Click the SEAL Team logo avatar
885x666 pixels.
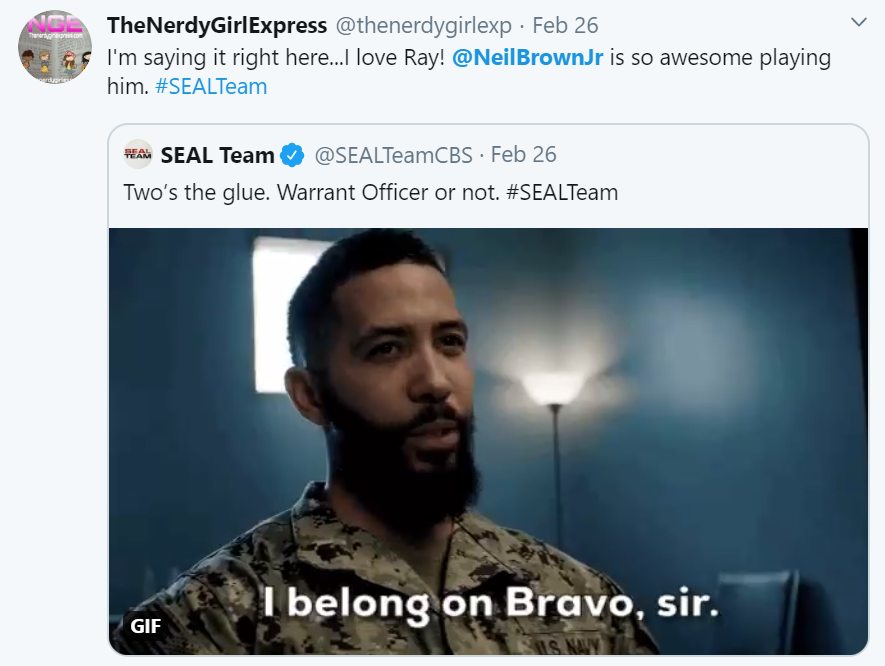[137, 155]
